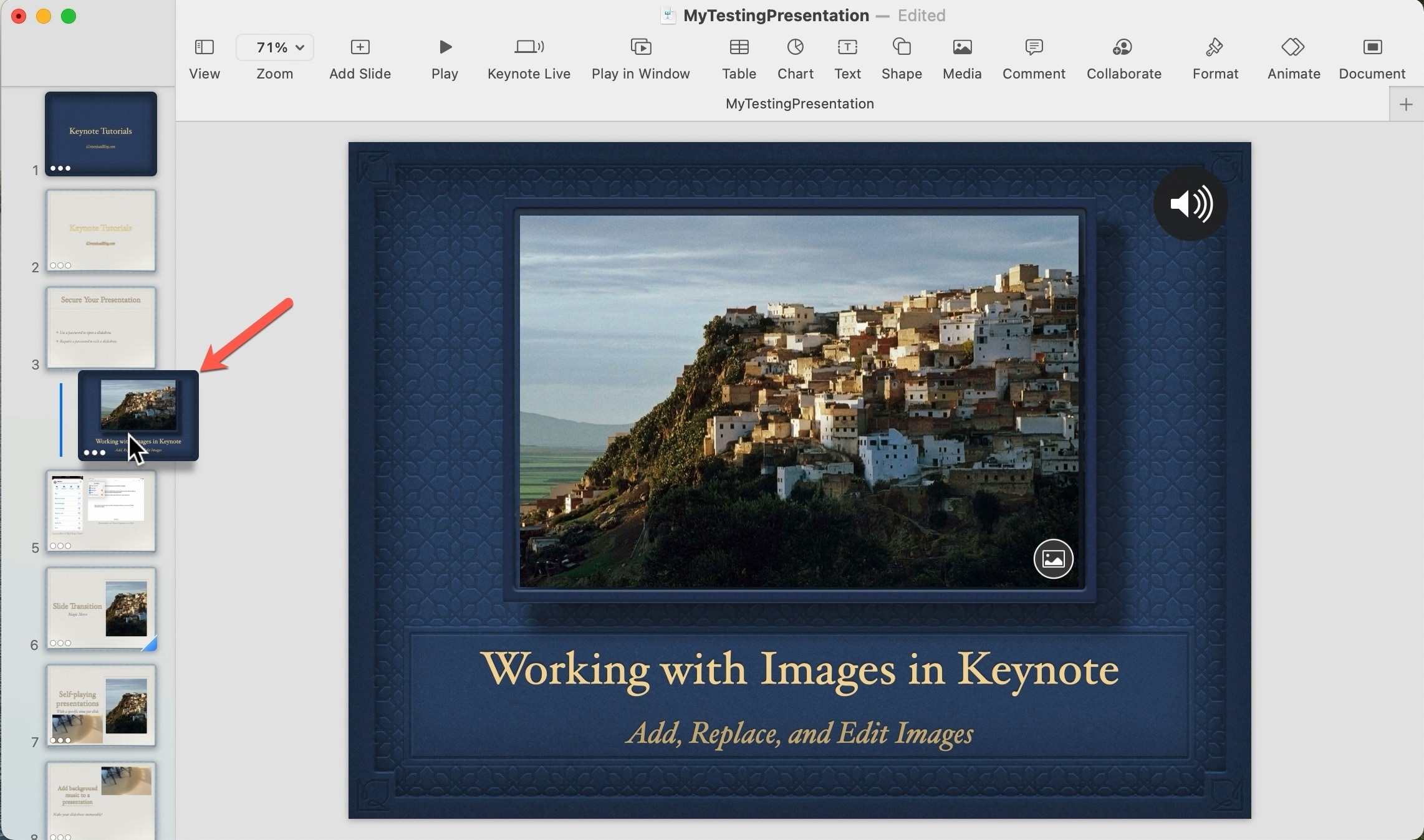
Task: Open the Media browser
Action: [961, 56]
